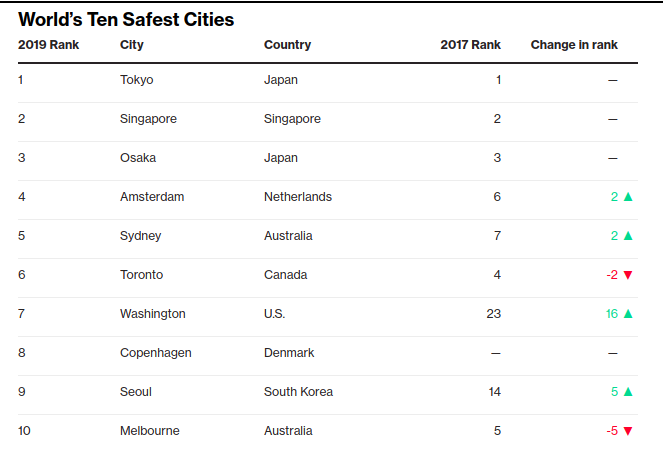Screen dimensions: 663x452
Task: Click the dash in Tokyo's change column
Action: click(613, 80)
